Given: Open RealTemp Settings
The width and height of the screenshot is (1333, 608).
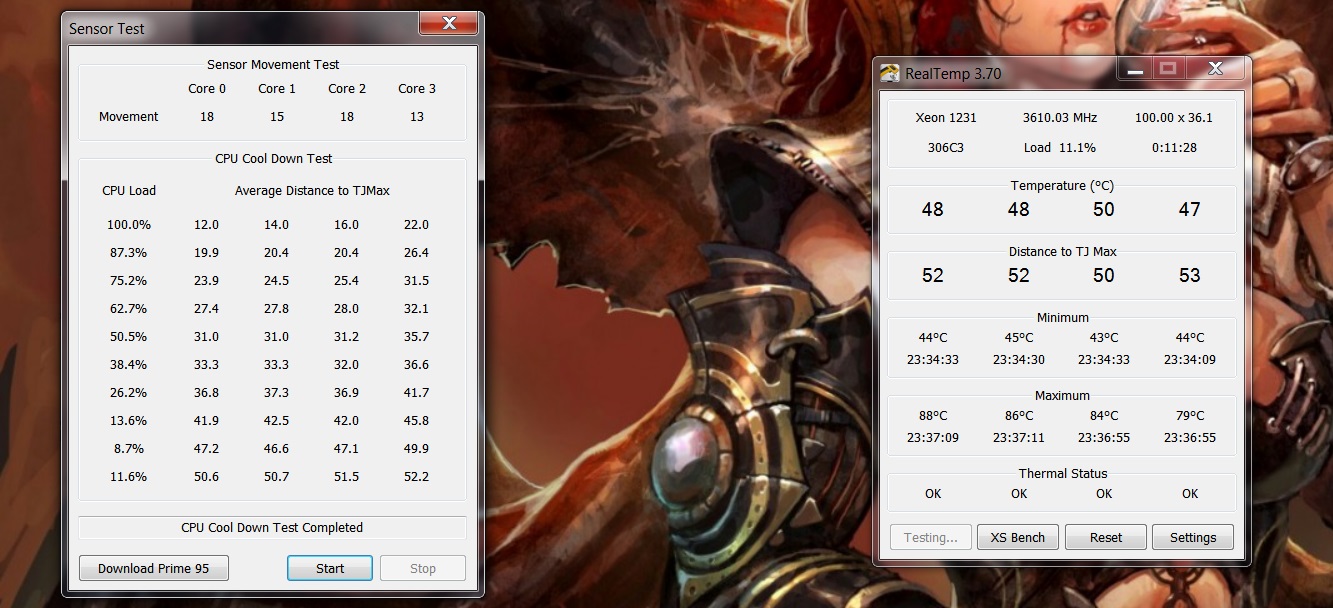Looking at the screenshot, I should (x=1193, y=537).
